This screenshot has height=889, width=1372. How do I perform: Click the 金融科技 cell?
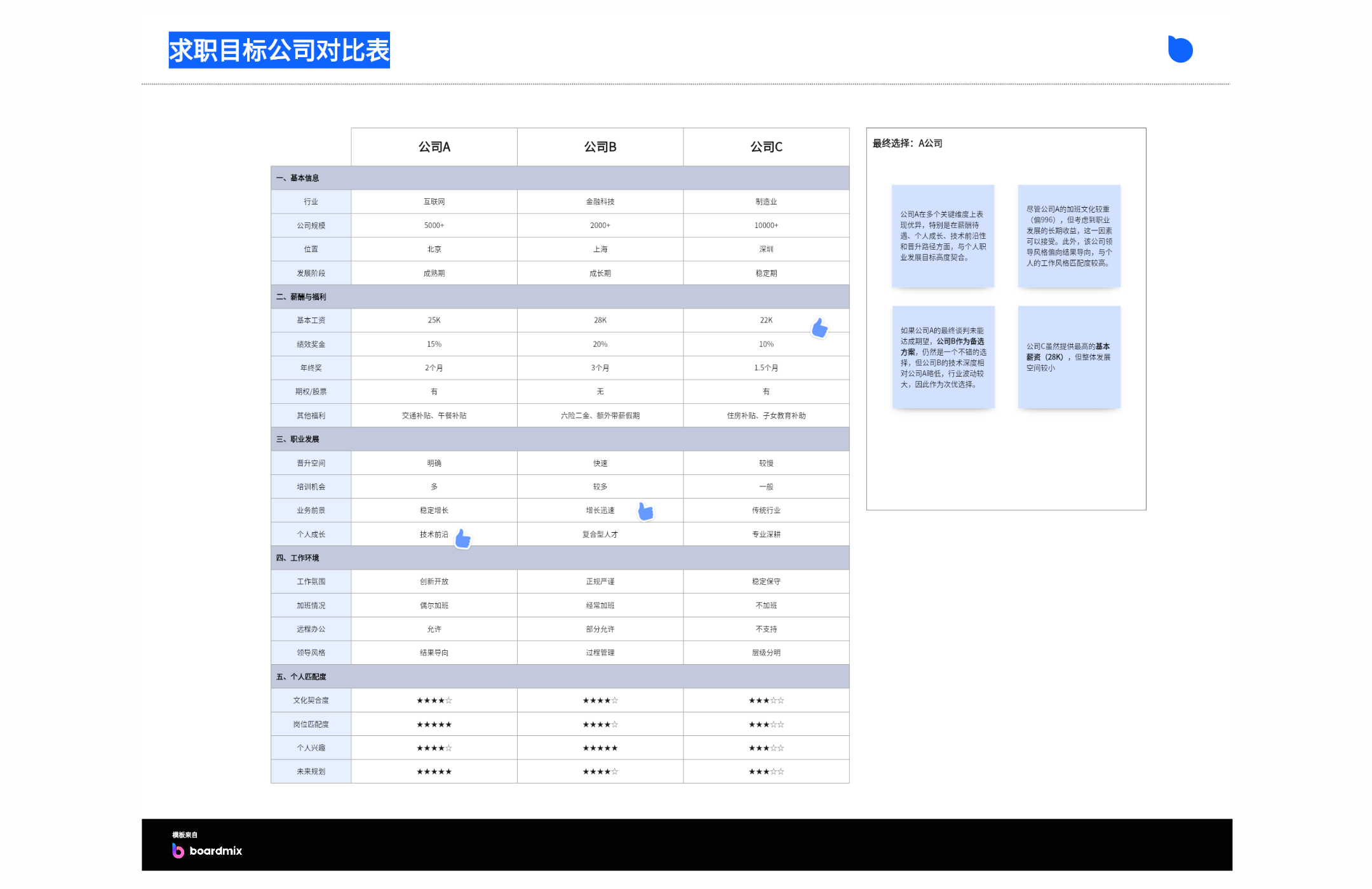tap(600, 201)
